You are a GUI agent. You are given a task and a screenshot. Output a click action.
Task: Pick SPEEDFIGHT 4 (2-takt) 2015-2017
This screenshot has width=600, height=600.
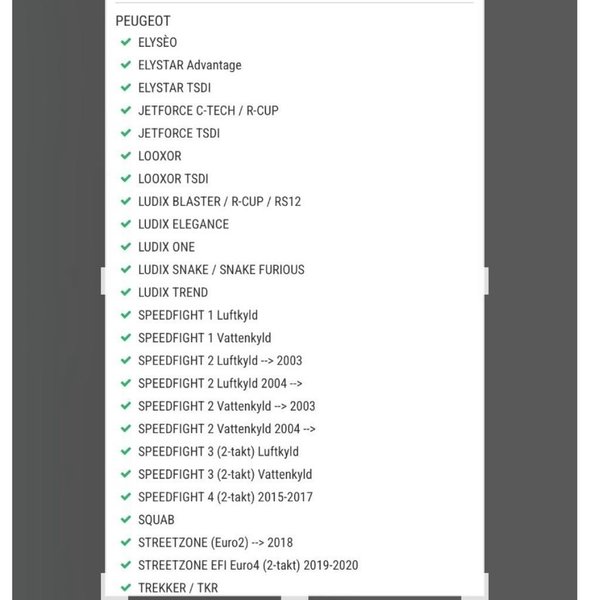pyautogui.click(x=225, y=497)
